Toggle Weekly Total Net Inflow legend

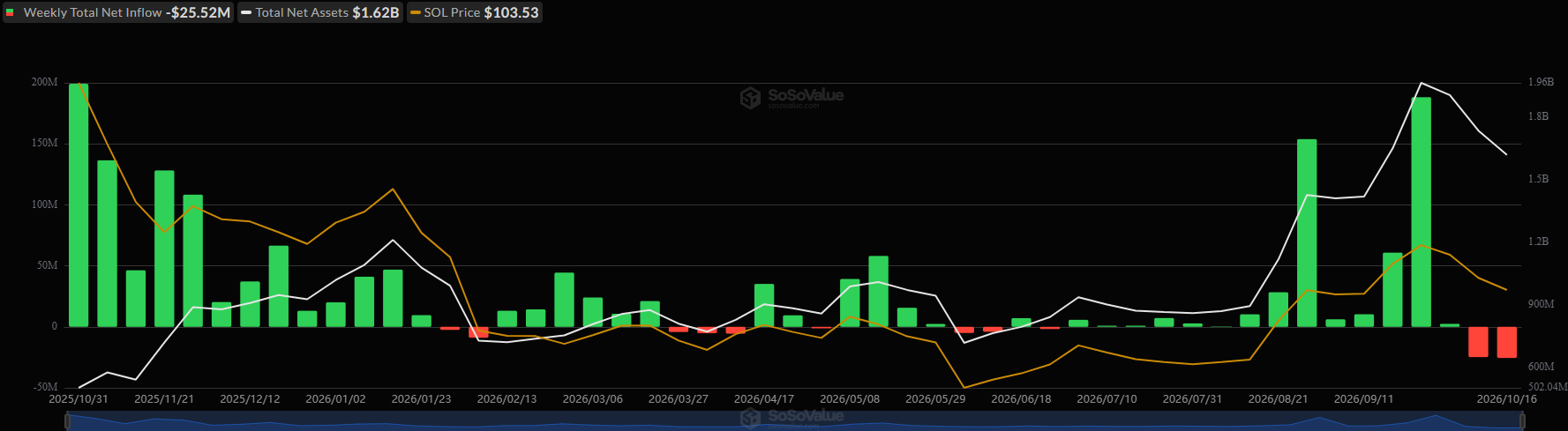(x=118, y=12)
